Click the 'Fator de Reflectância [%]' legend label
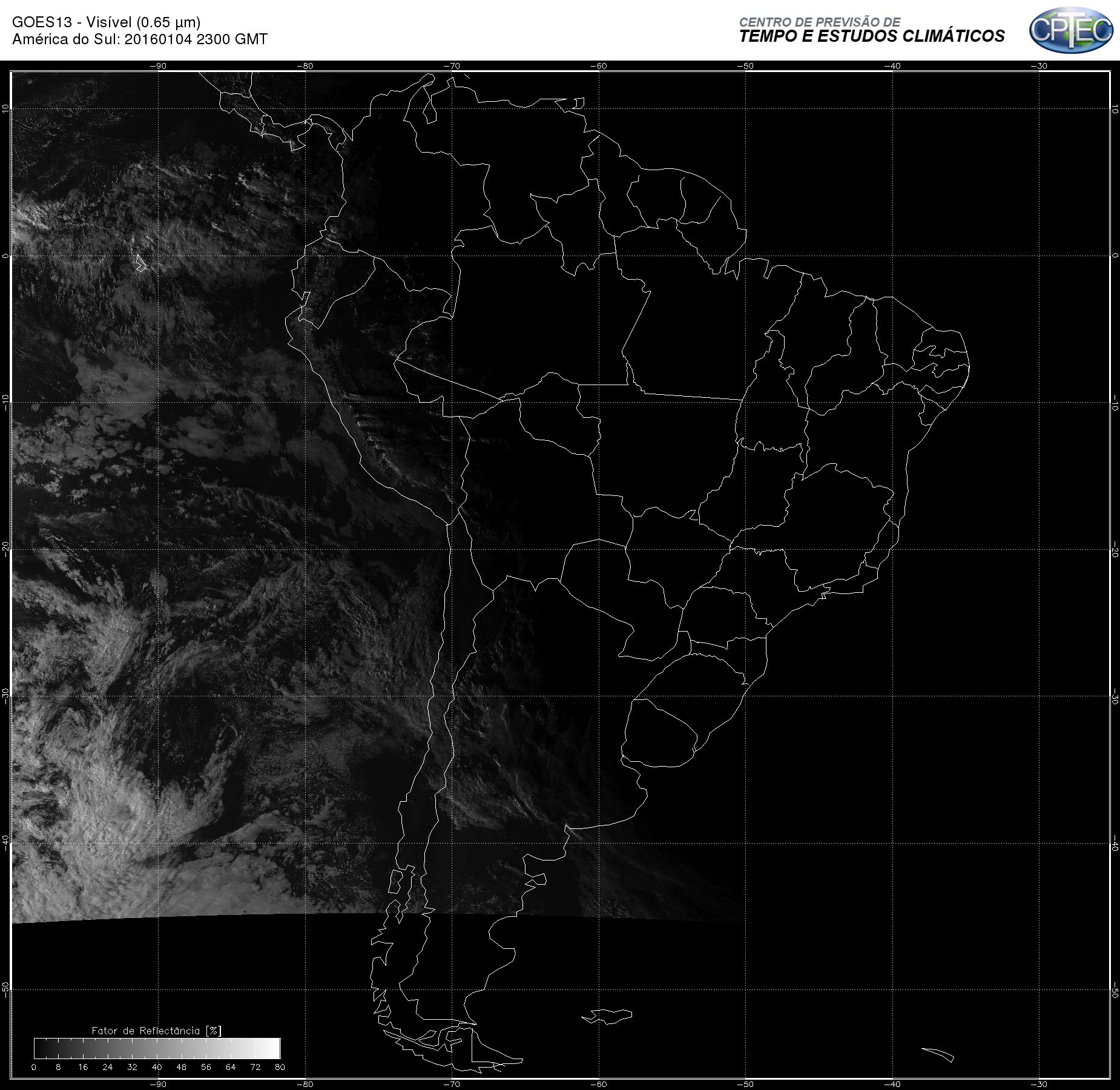This screenshot has height=1090, width=1120. click(x=156, y=1030)
